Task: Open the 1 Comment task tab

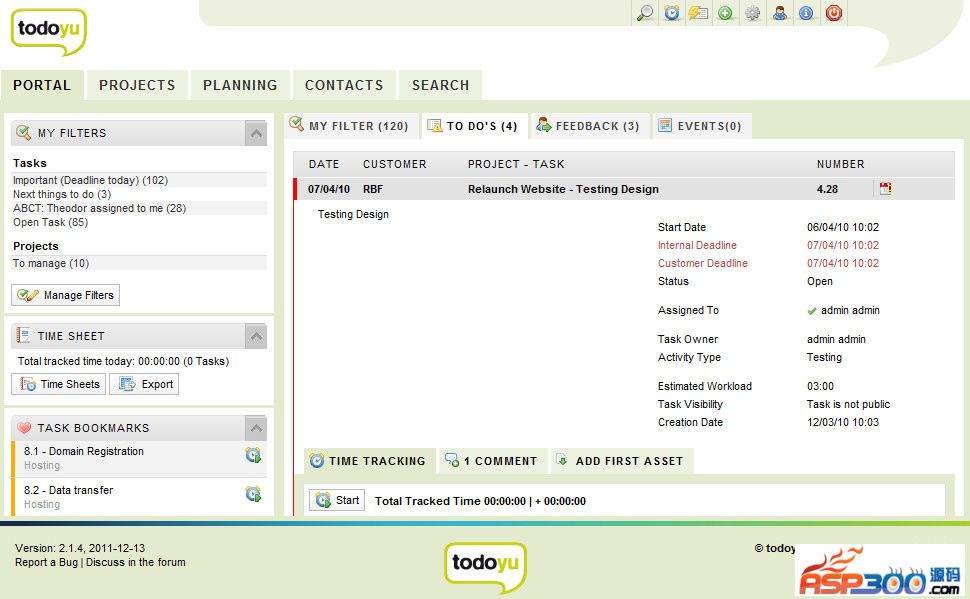Action: coord(492,461)
